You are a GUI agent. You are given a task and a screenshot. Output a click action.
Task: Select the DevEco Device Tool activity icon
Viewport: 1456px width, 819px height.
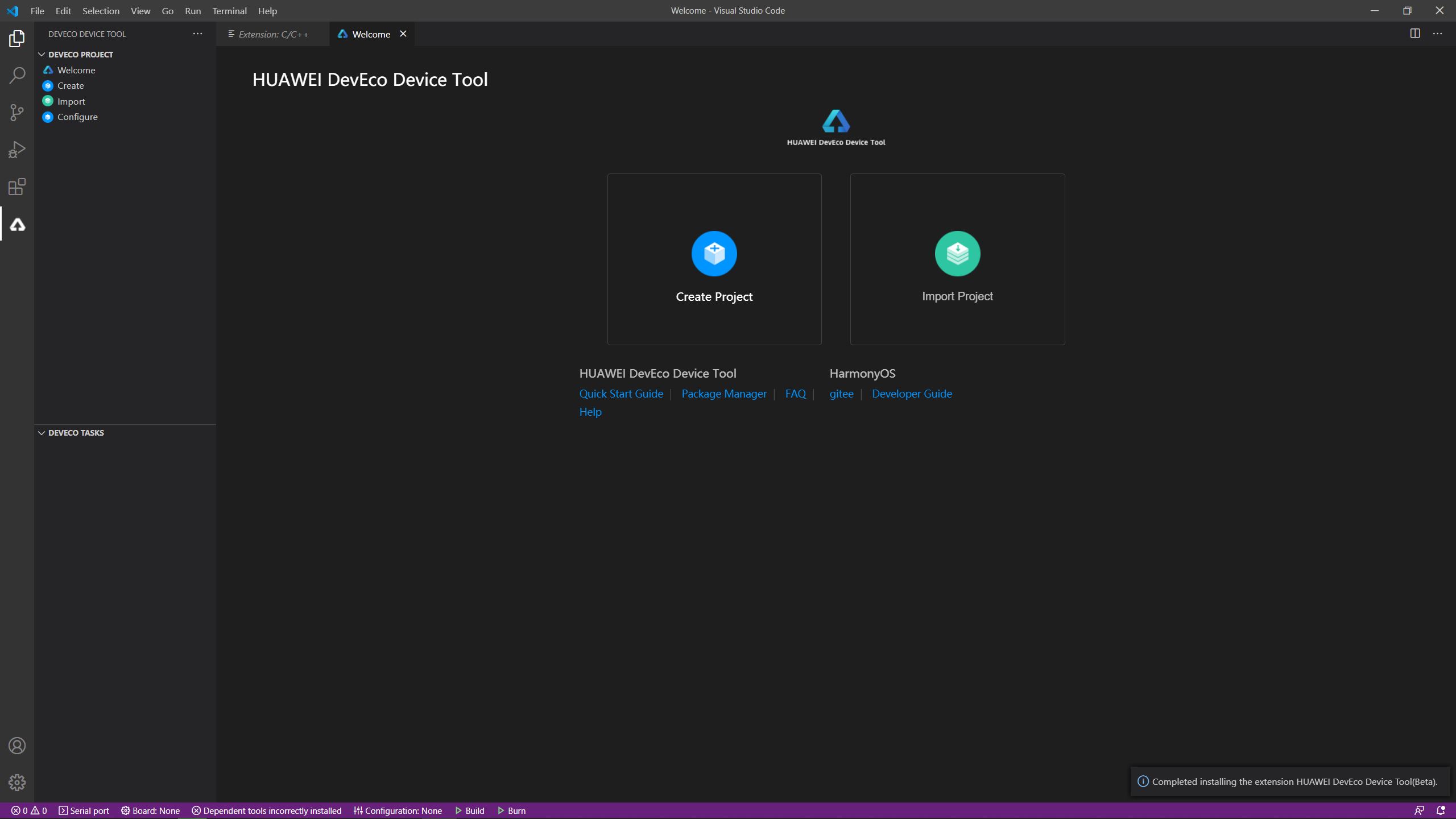[x=17, y=225]
